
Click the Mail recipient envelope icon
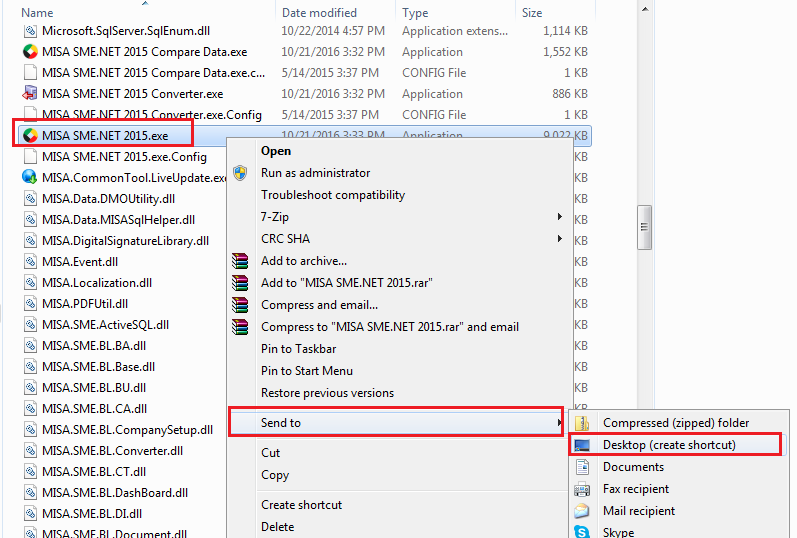click(582, 511)
